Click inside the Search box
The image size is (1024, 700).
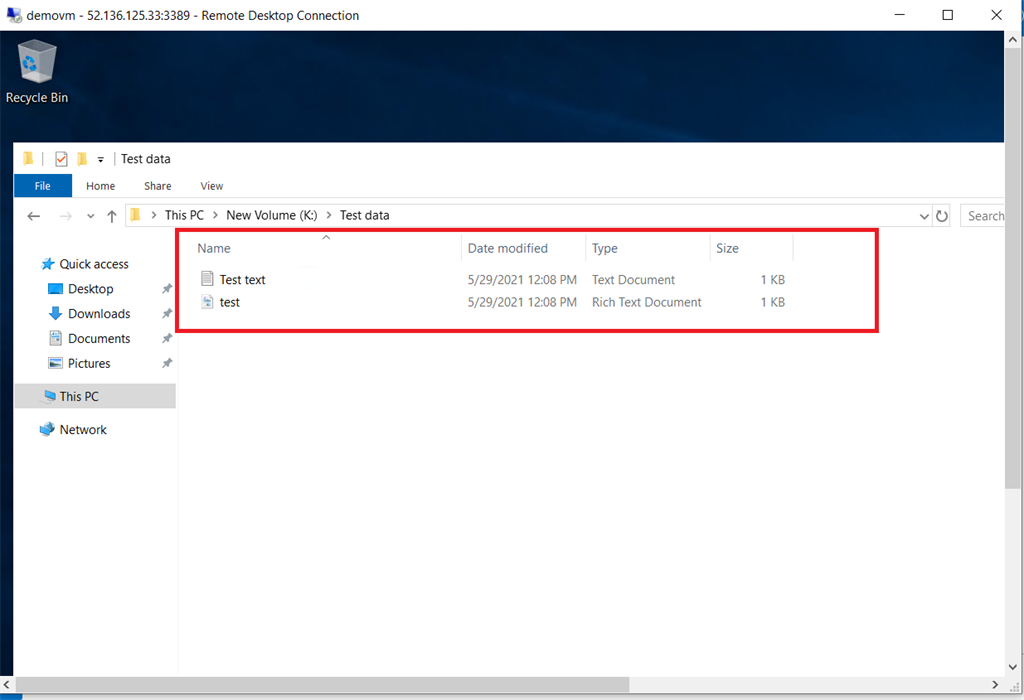pos(990,215)
